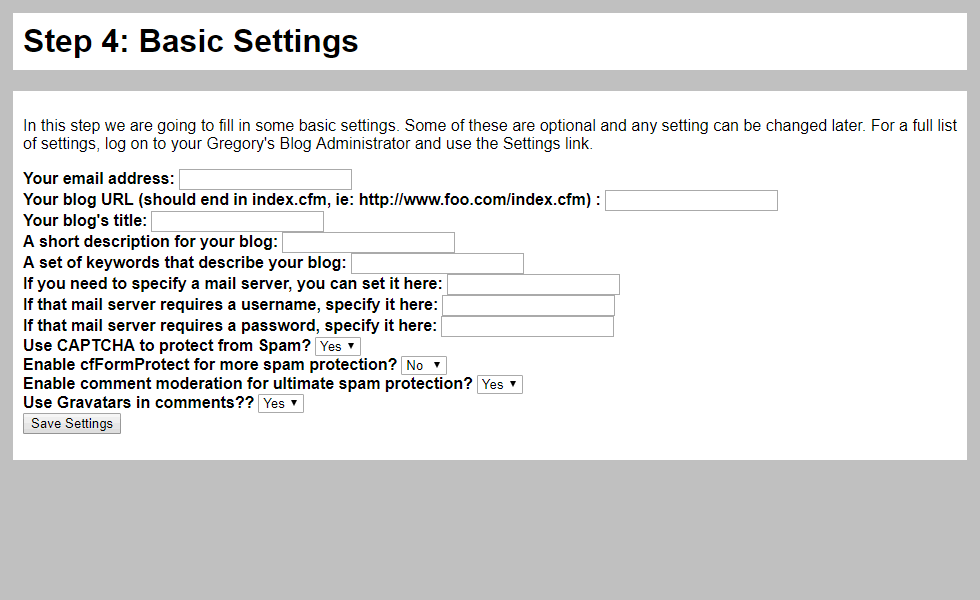Click the mail server password field
Image resolution: width=980 pixels, height=600 pixels.
(x=528, y=326)
